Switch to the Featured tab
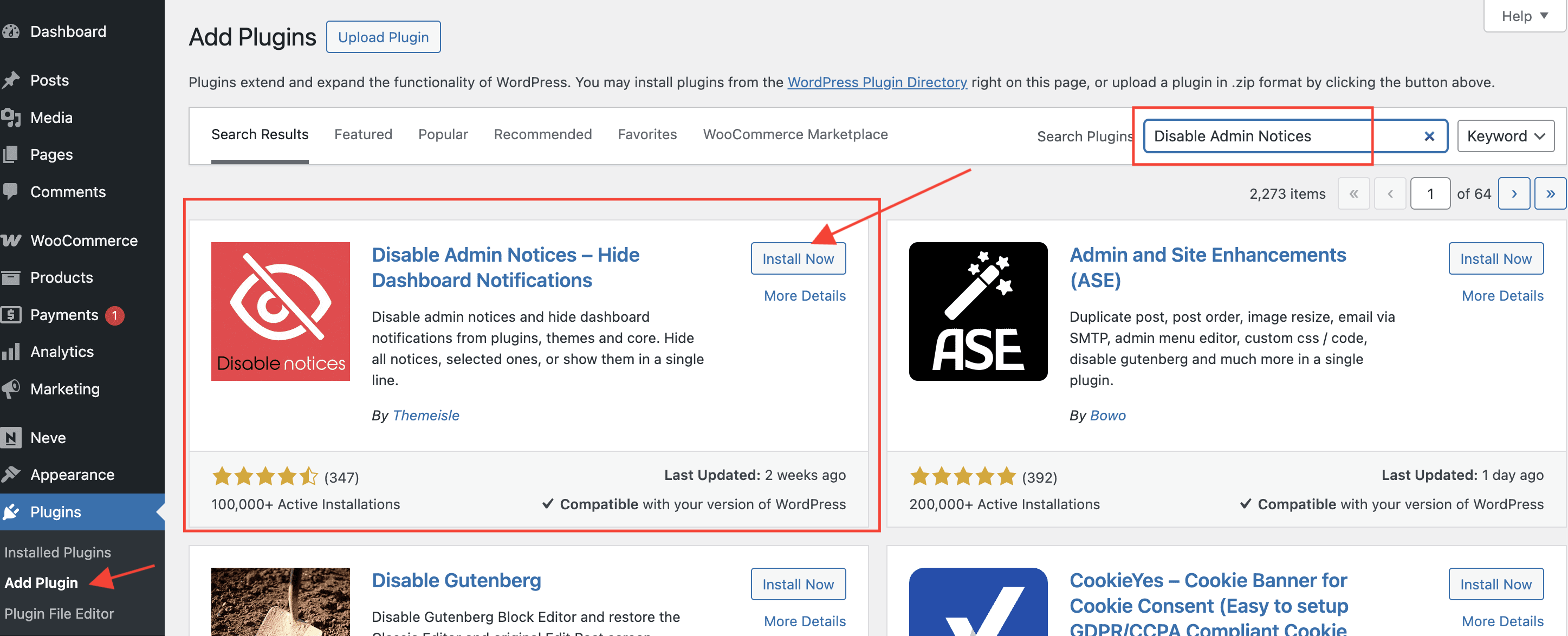The image size is (1568, 636). tap(363, 134)
